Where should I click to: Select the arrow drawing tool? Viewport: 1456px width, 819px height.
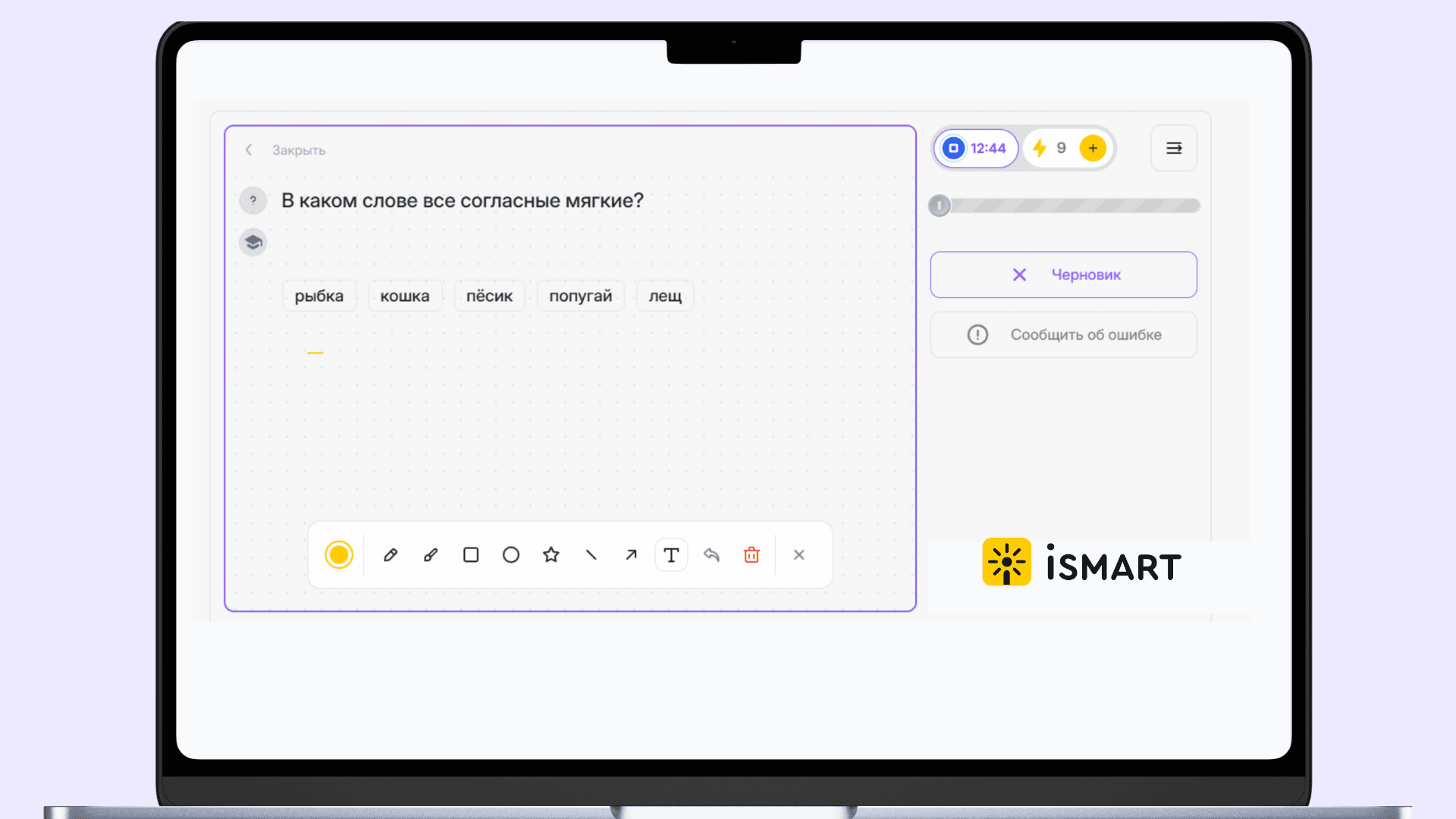(631, 555)
